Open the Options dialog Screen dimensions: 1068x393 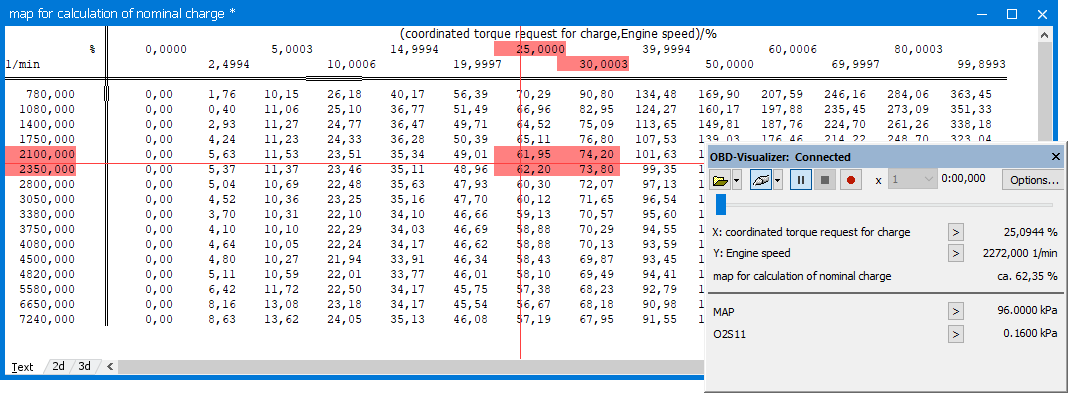(x=1033, y=180)
